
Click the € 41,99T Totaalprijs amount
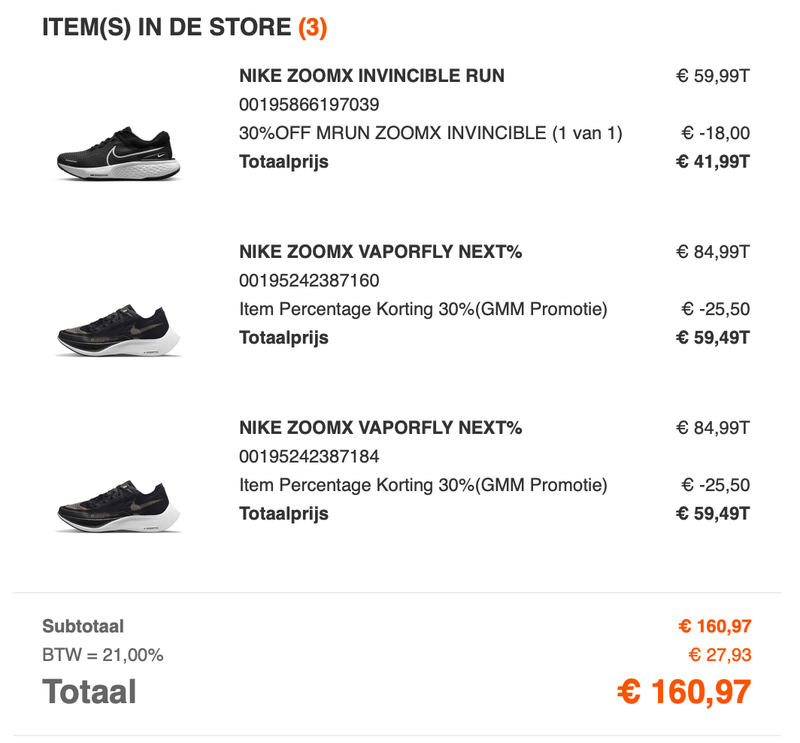coord(712,162)
